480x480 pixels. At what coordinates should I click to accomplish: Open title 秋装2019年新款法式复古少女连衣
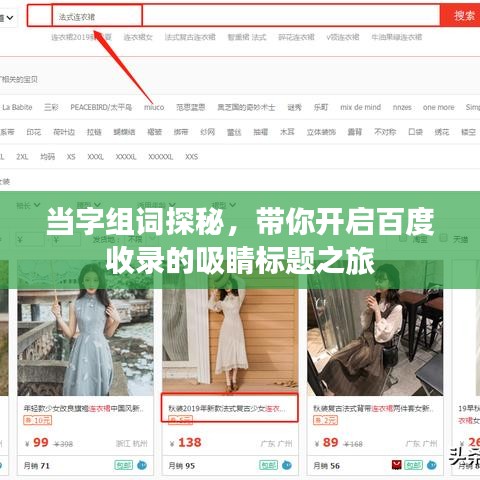point(227,408)
